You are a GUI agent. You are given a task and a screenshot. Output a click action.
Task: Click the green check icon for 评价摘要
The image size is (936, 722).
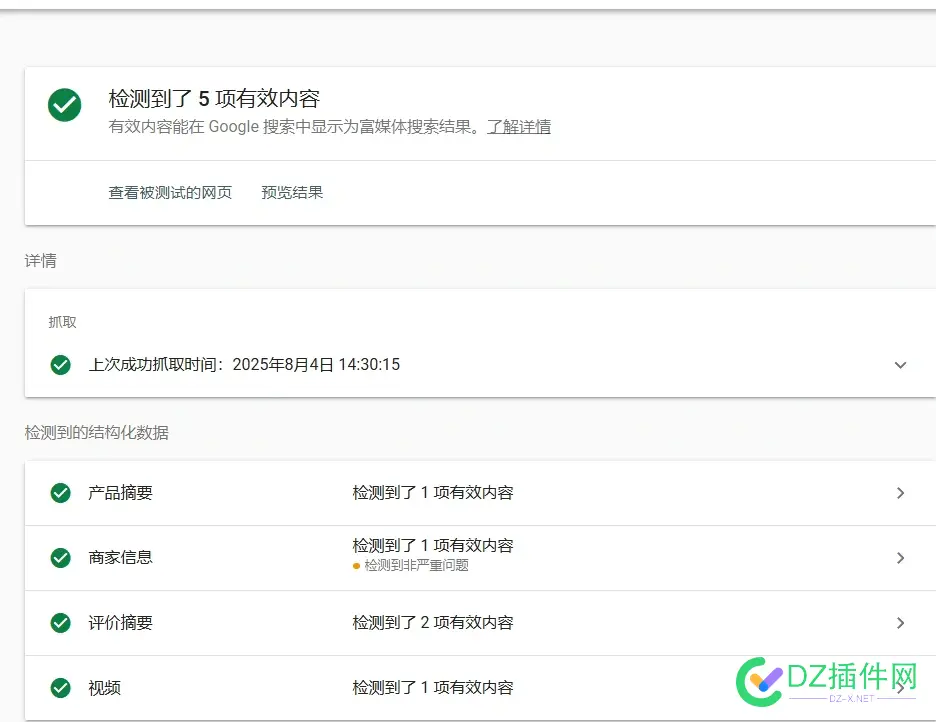[x=60, y=623]
